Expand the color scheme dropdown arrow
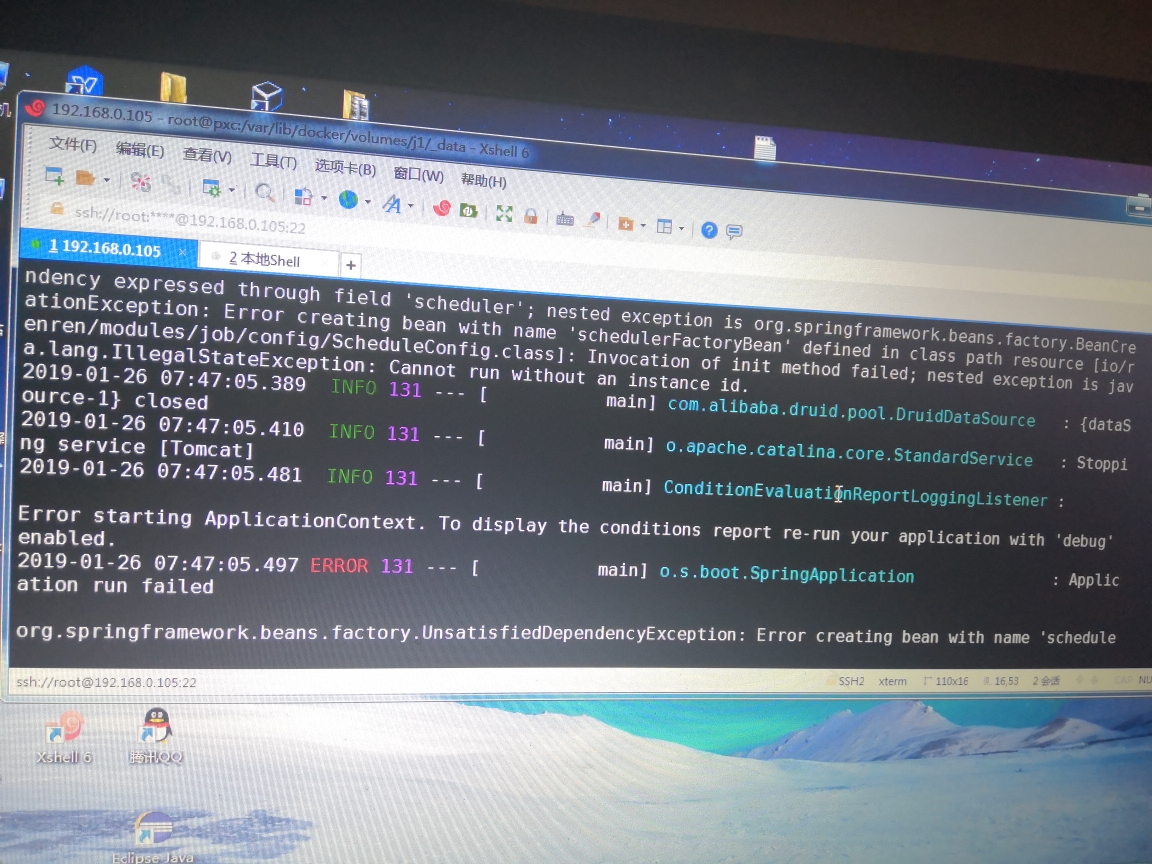 (x=324, y=198)
